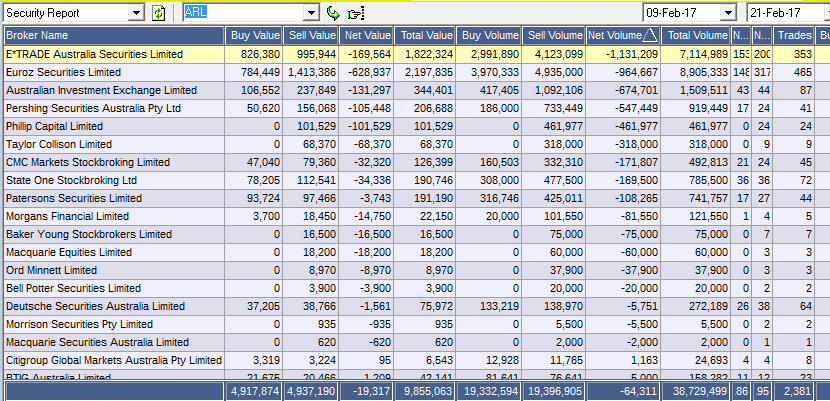Select Citigroup Global Markets Australia Pty Limited row
This screenshot has height=401, width=830.
[415, 360]
